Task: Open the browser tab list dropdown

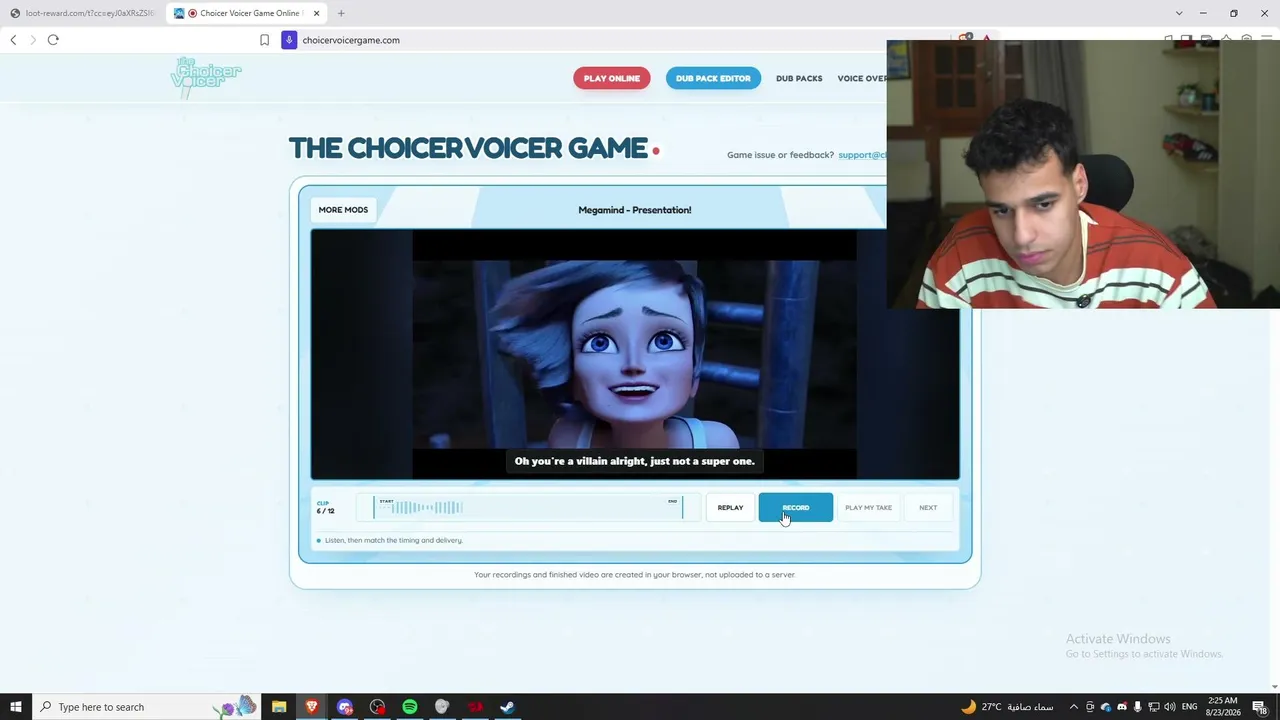Action: tap(1179, 13)
